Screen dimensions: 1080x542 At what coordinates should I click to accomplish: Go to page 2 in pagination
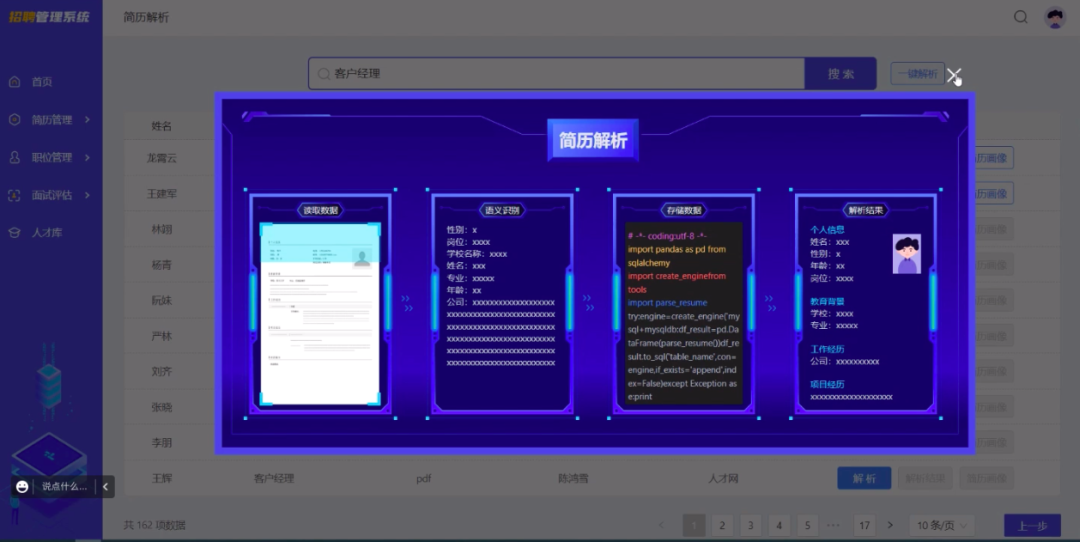pyautogui.click(x=722, y=525)
